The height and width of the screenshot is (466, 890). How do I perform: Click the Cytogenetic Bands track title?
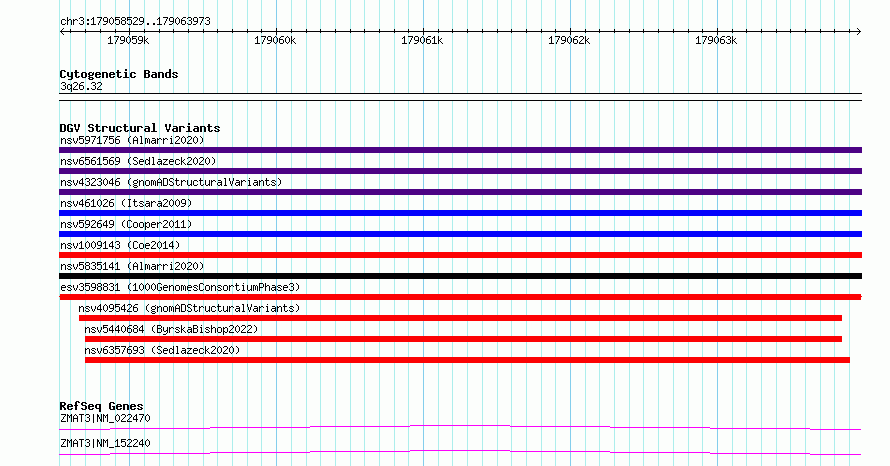click(119, 74)
